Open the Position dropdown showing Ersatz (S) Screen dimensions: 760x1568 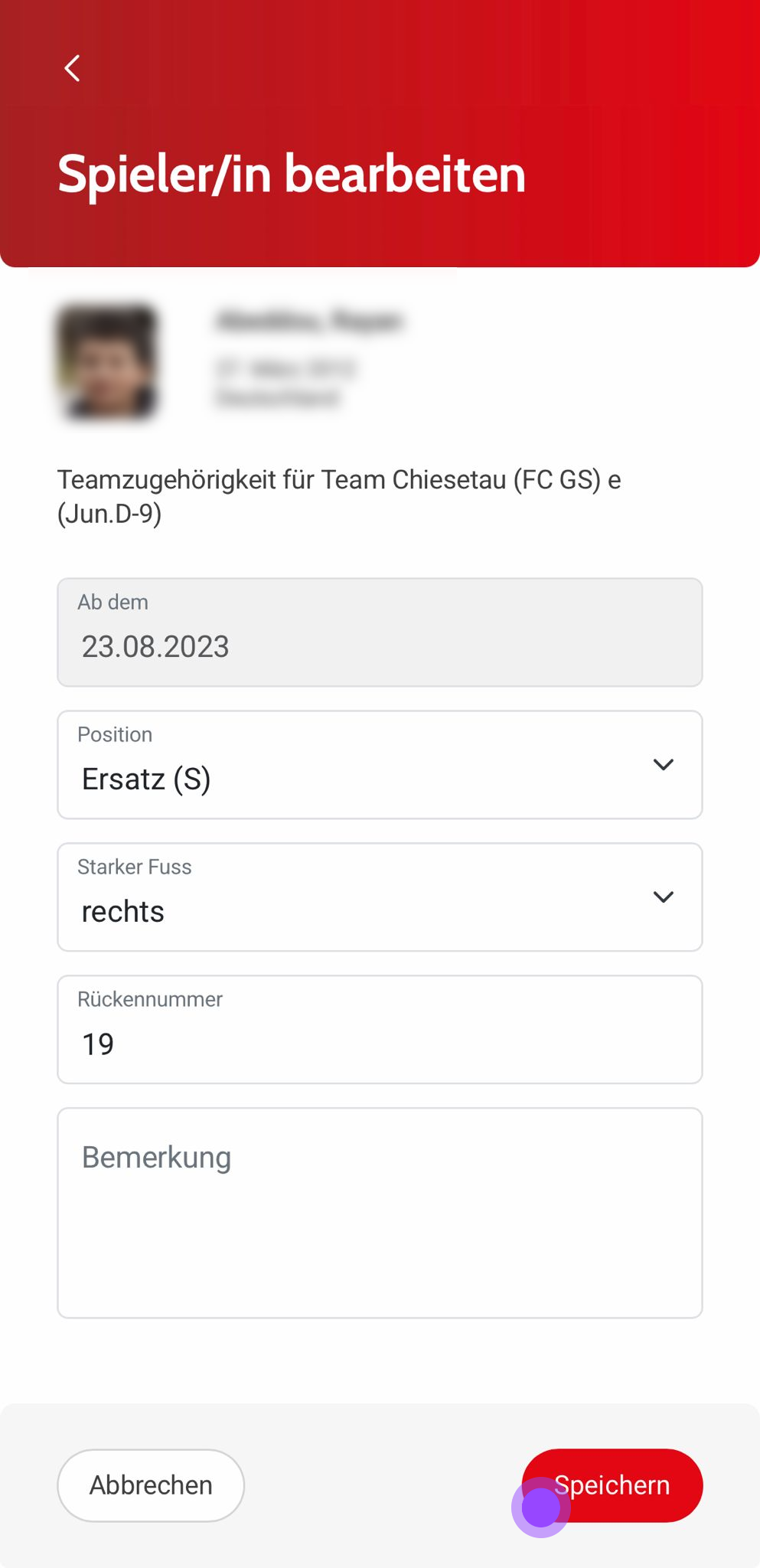pyautogui.click(x=380, y=765)
